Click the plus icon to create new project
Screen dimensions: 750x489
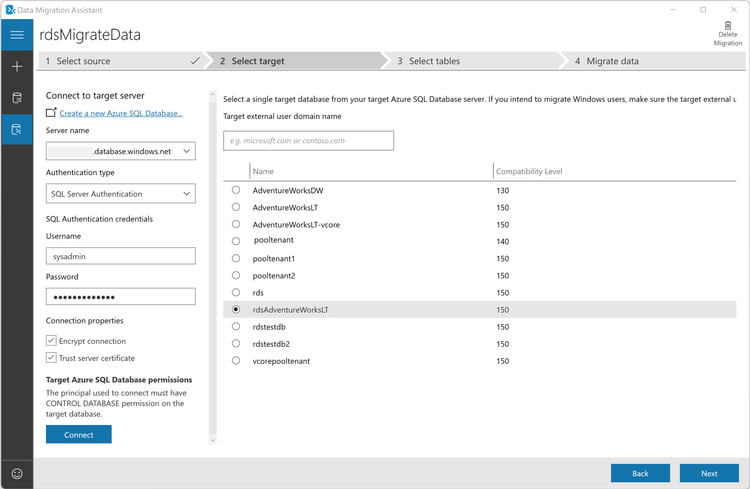(17, 67)
